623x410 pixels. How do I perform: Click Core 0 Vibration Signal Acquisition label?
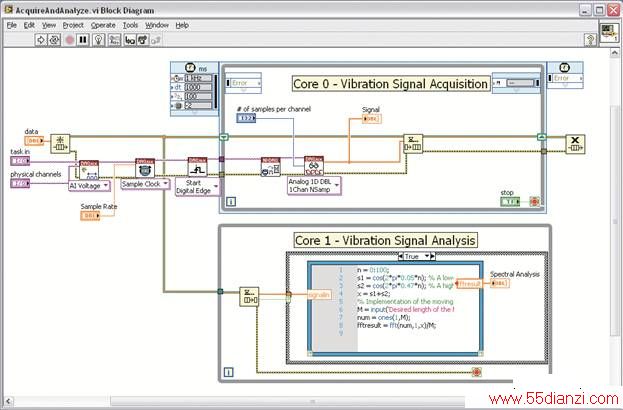click(391, 84)
